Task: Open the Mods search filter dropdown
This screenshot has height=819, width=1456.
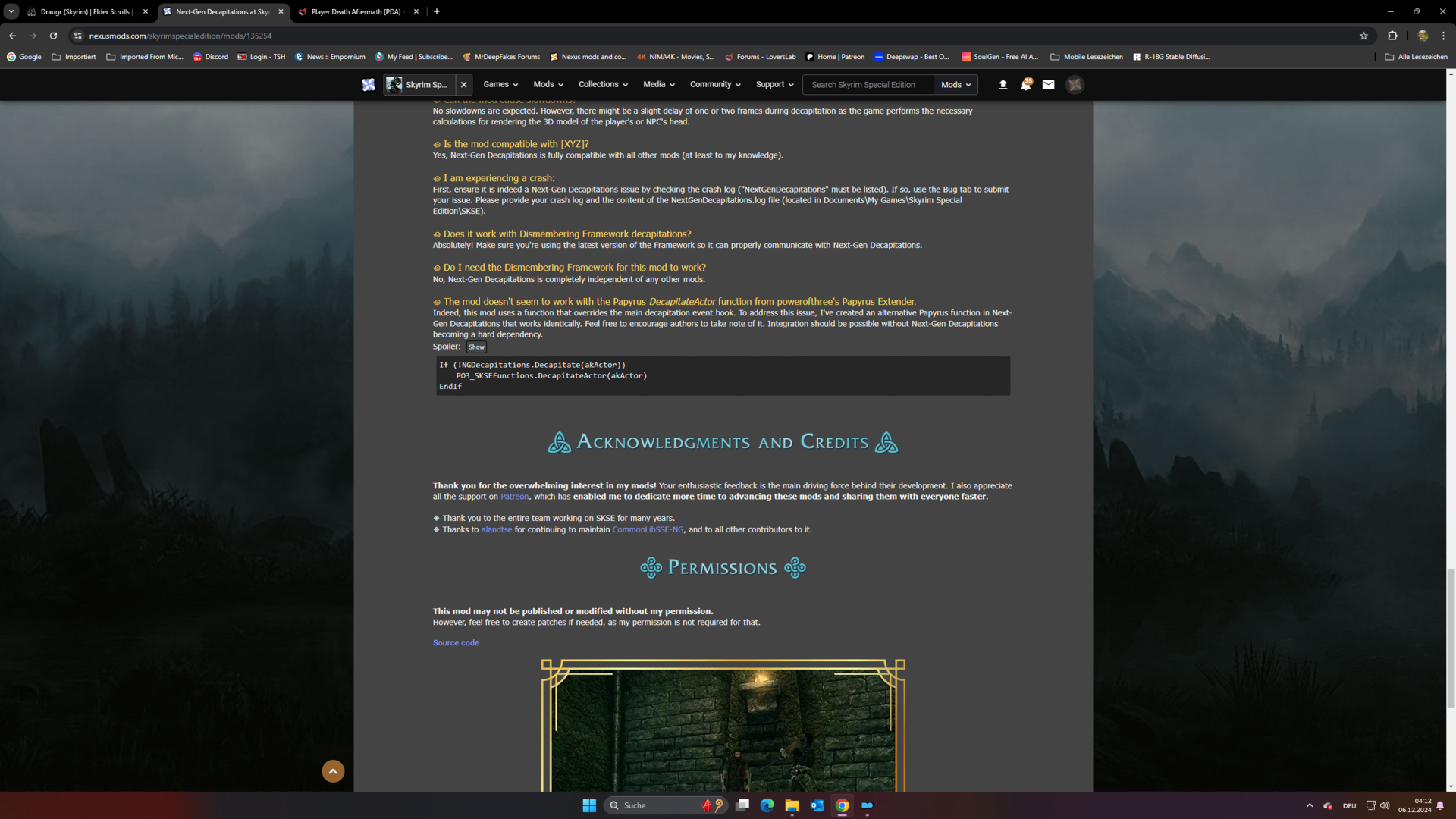Action: pos(955,84)
